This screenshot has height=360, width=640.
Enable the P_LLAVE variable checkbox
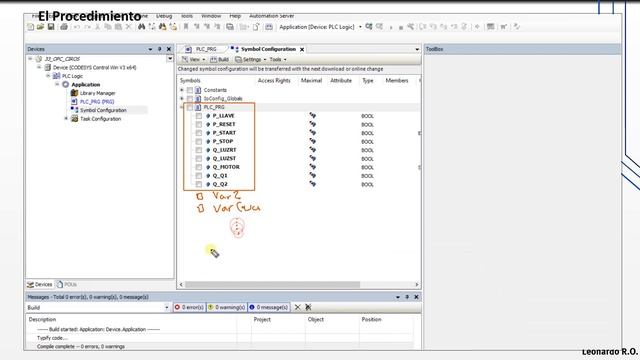point(199,116)
